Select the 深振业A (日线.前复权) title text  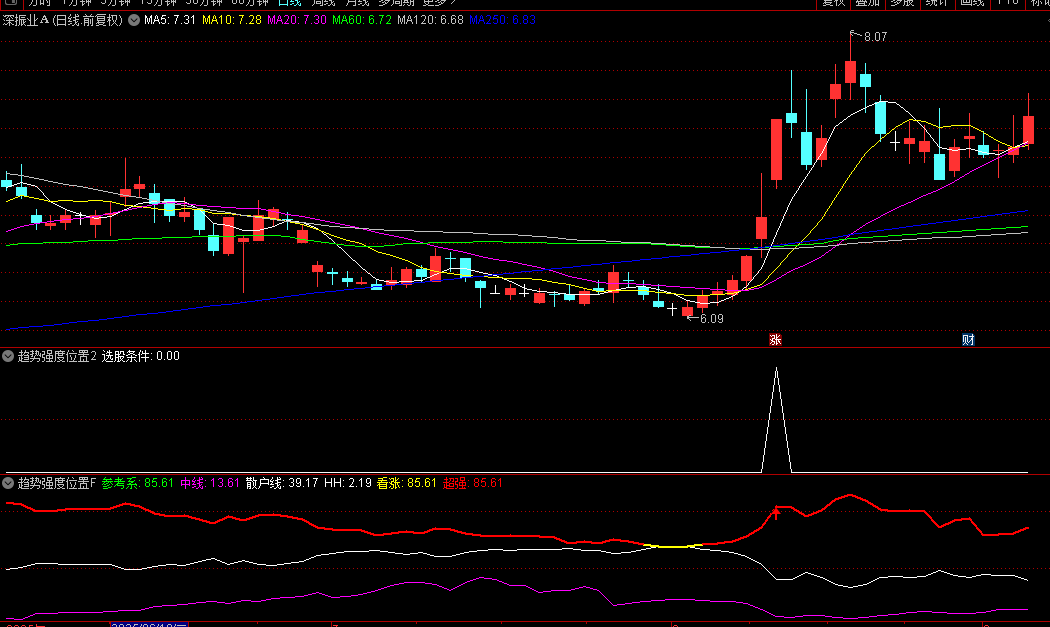click(x=63, y=20)
